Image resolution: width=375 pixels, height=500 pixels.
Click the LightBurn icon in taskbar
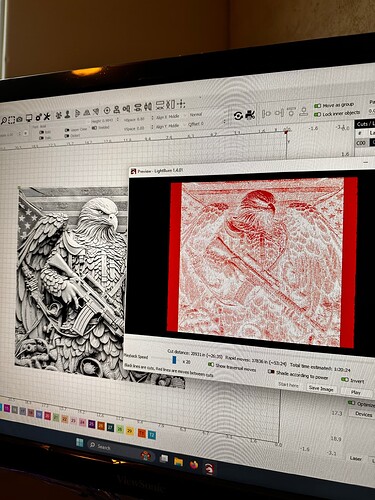[x=209, y=468]
